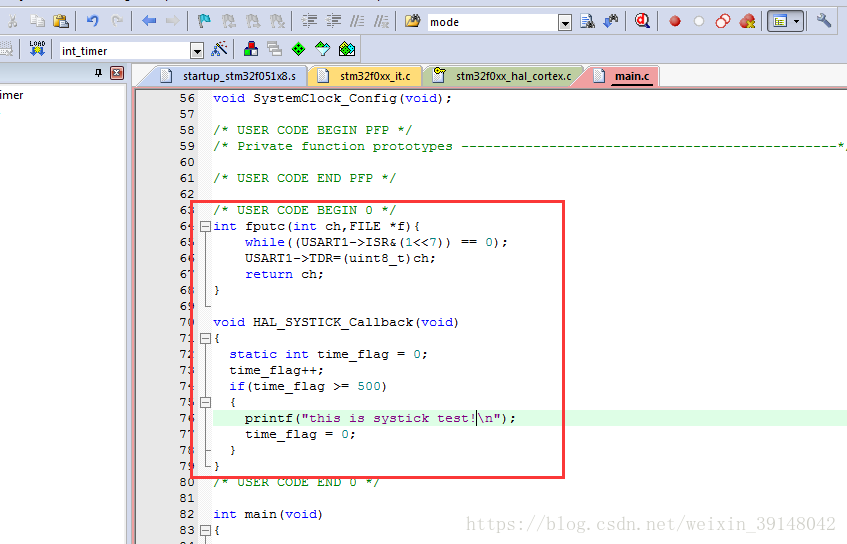
Task: Go to next bookmark icon
Action: (x=253, y=22)
